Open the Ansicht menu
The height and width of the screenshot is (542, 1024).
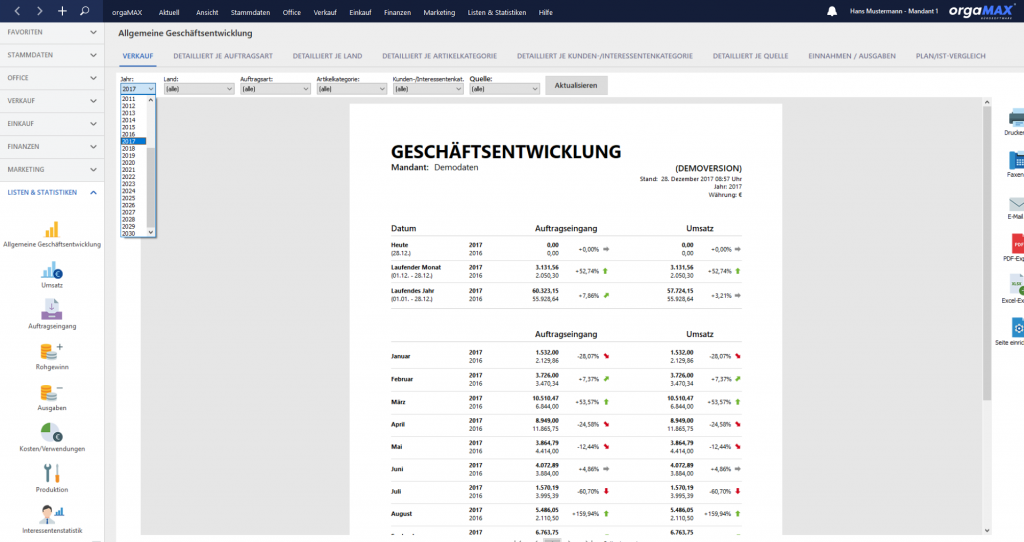pyautogui.click(x=207, y=12)
